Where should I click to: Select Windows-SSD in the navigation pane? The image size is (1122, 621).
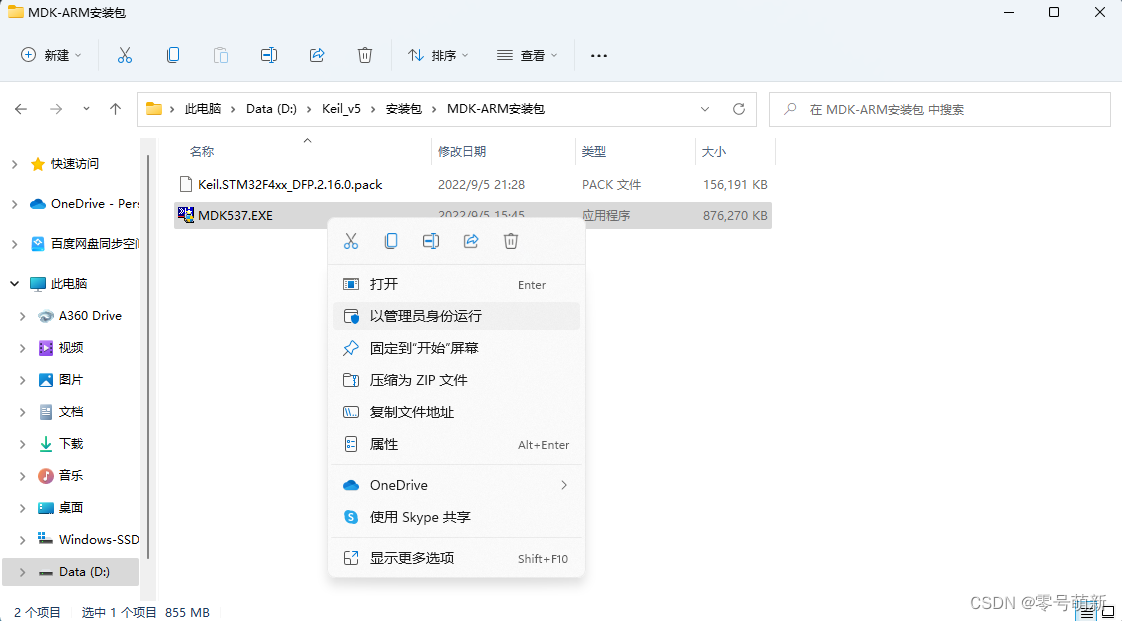[x=99, y=539]
